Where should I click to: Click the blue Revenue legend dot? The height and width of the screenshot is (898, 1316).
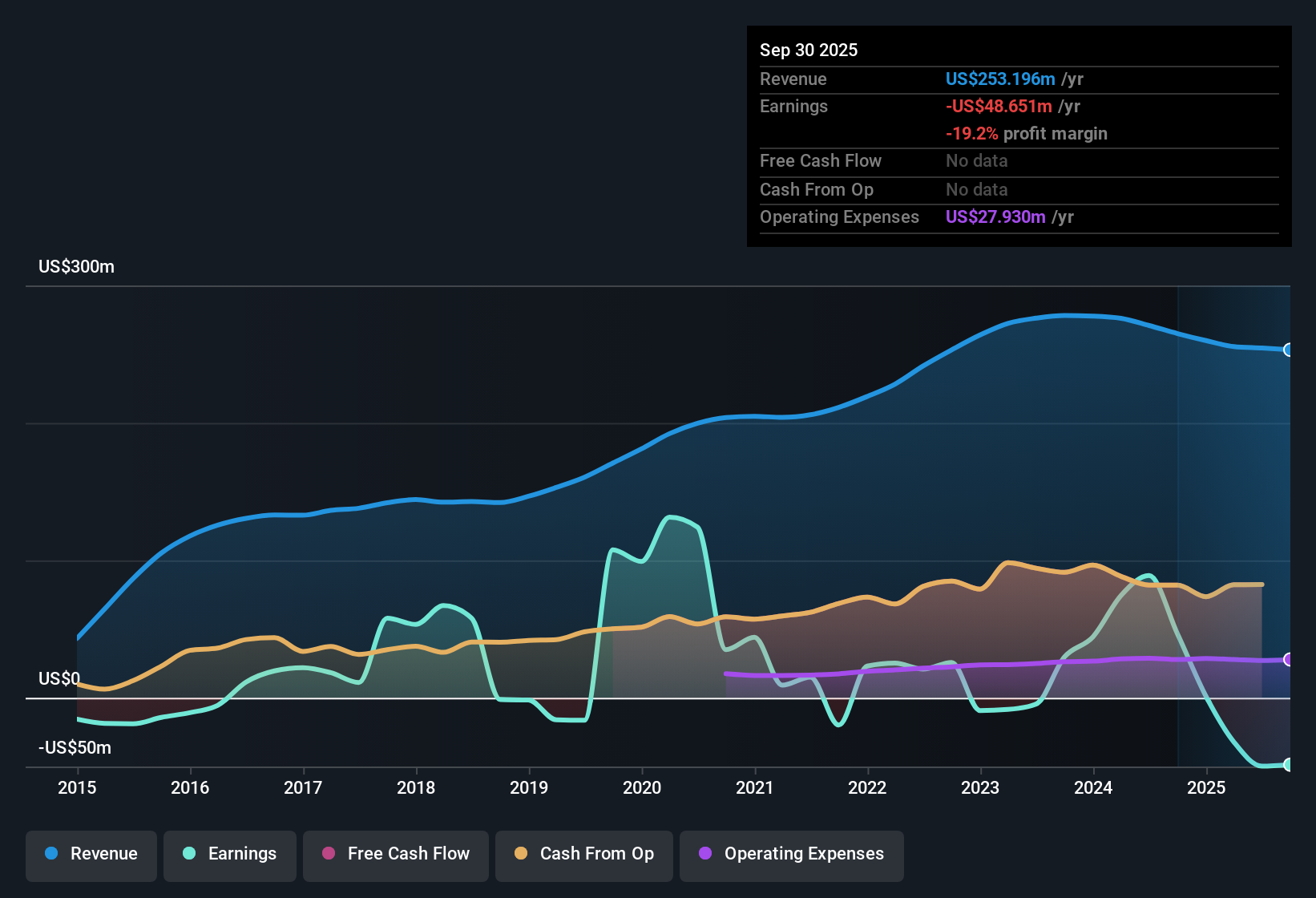(50, 854)
